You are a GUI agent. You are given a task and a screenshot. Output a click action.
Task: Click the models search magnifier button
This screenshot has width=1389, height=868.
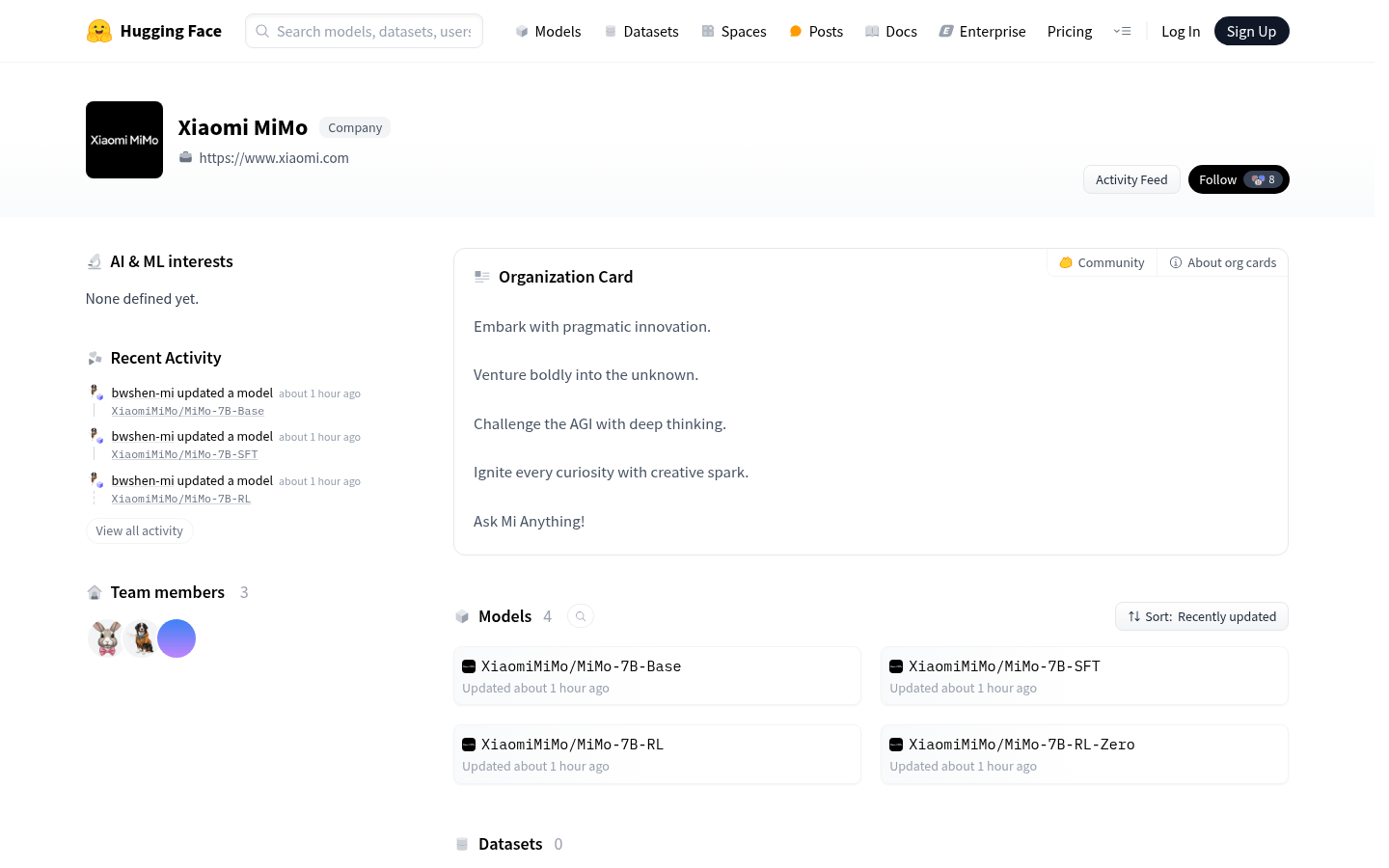point(581,616)
